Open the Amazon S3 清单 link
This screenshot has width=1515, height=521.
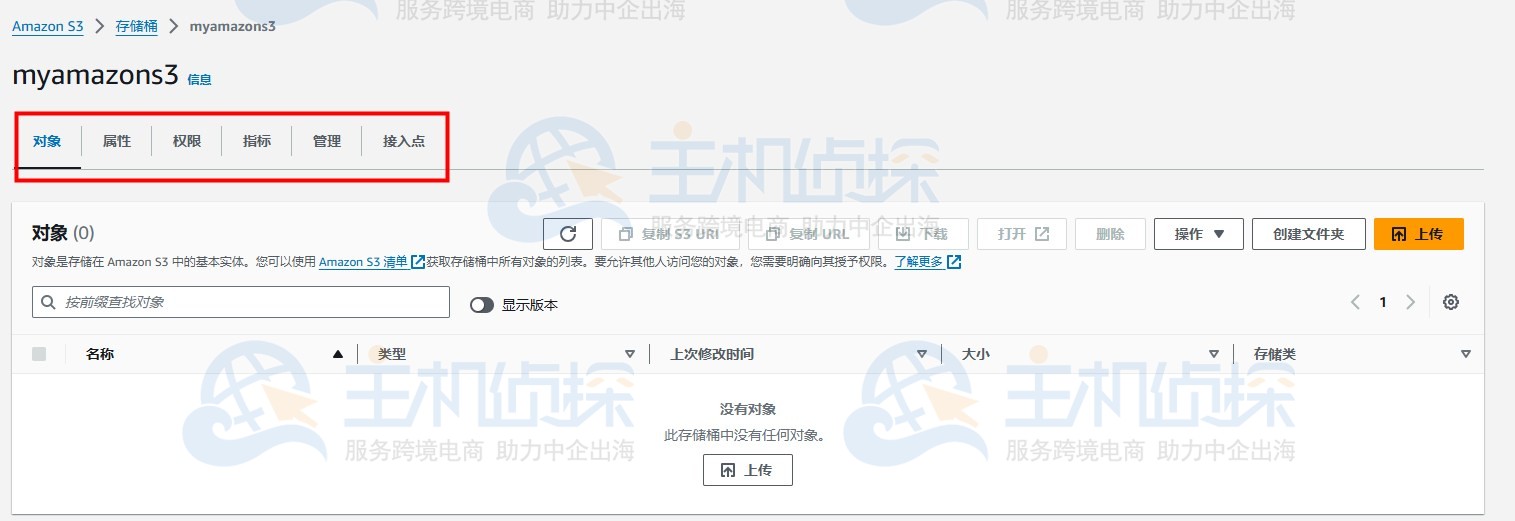(x=372, y=262)
